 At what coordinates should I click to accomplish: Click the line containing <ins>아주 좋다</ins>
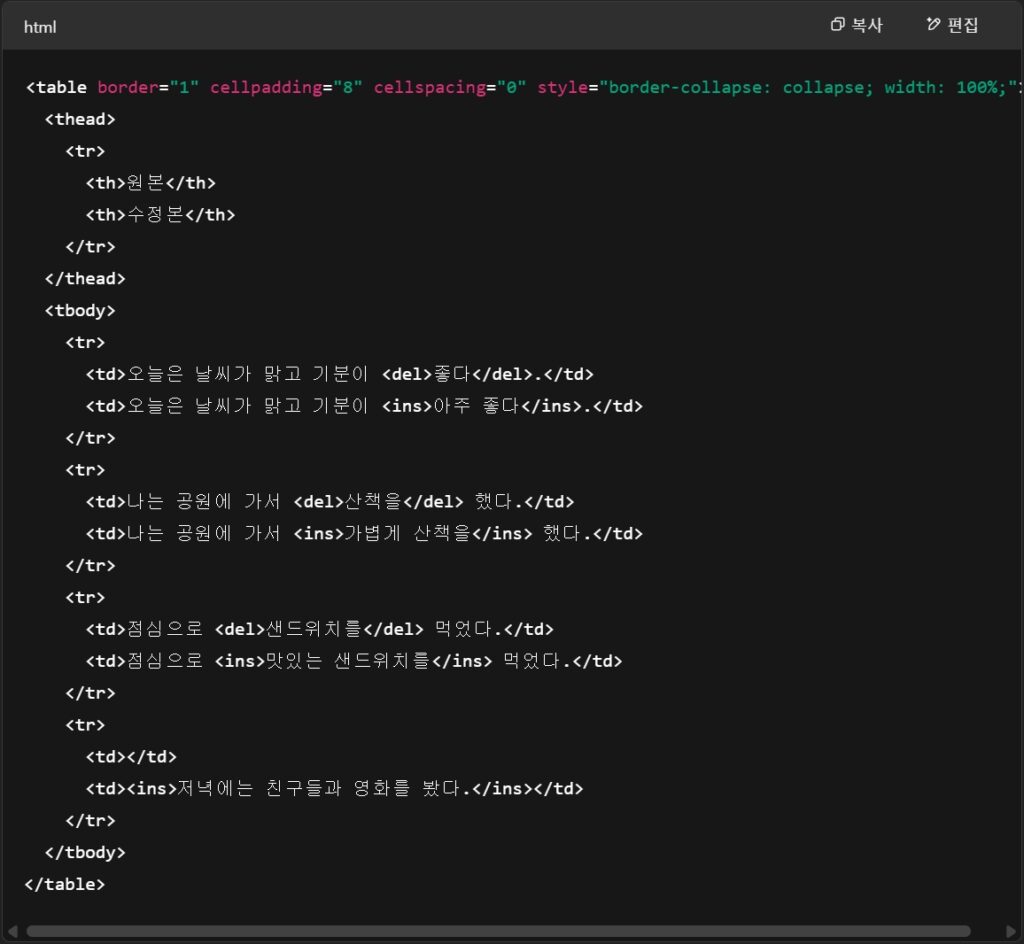pyautogui.click(x=364, y=406)
